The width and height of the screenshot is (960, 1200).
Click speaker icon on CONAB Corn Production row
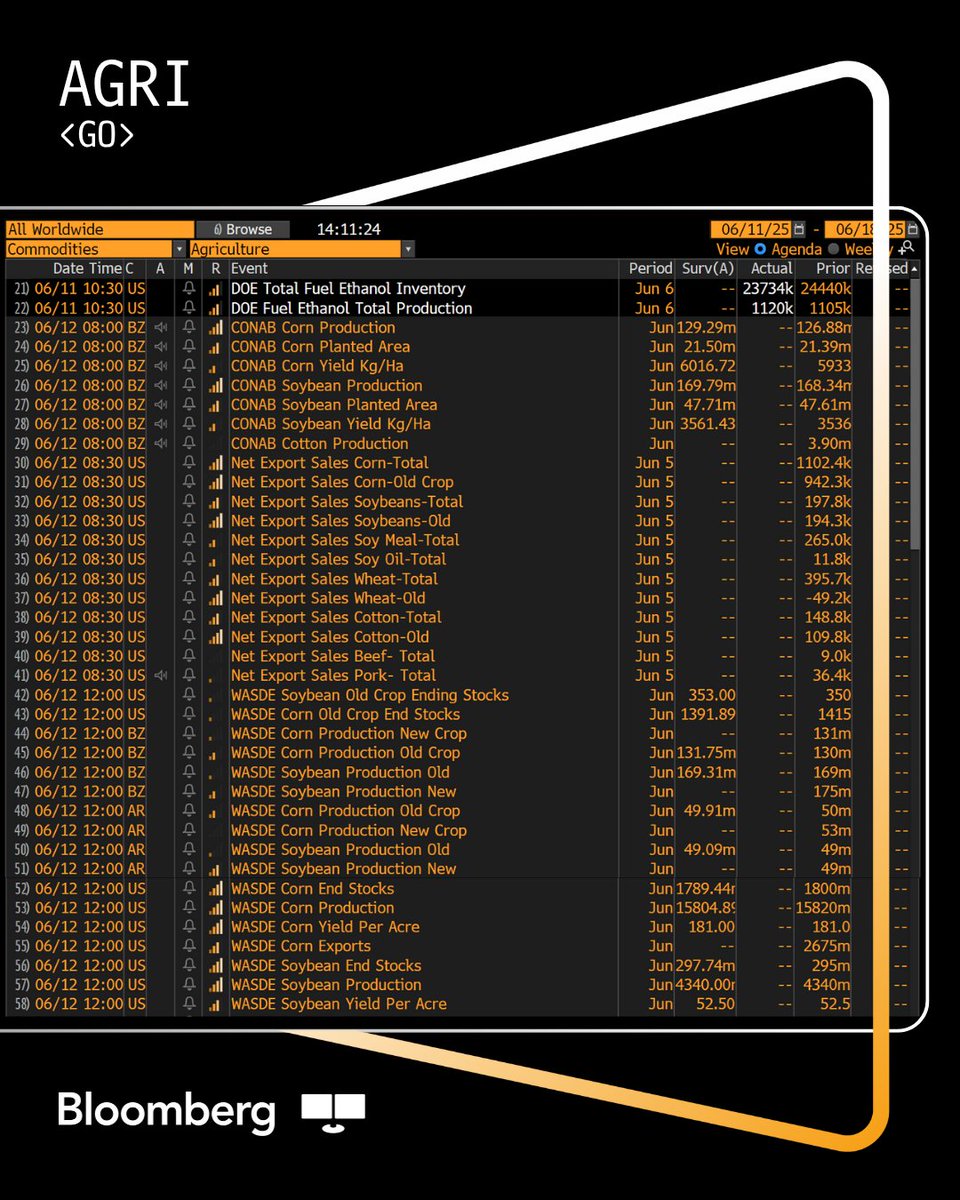(160, 328)
